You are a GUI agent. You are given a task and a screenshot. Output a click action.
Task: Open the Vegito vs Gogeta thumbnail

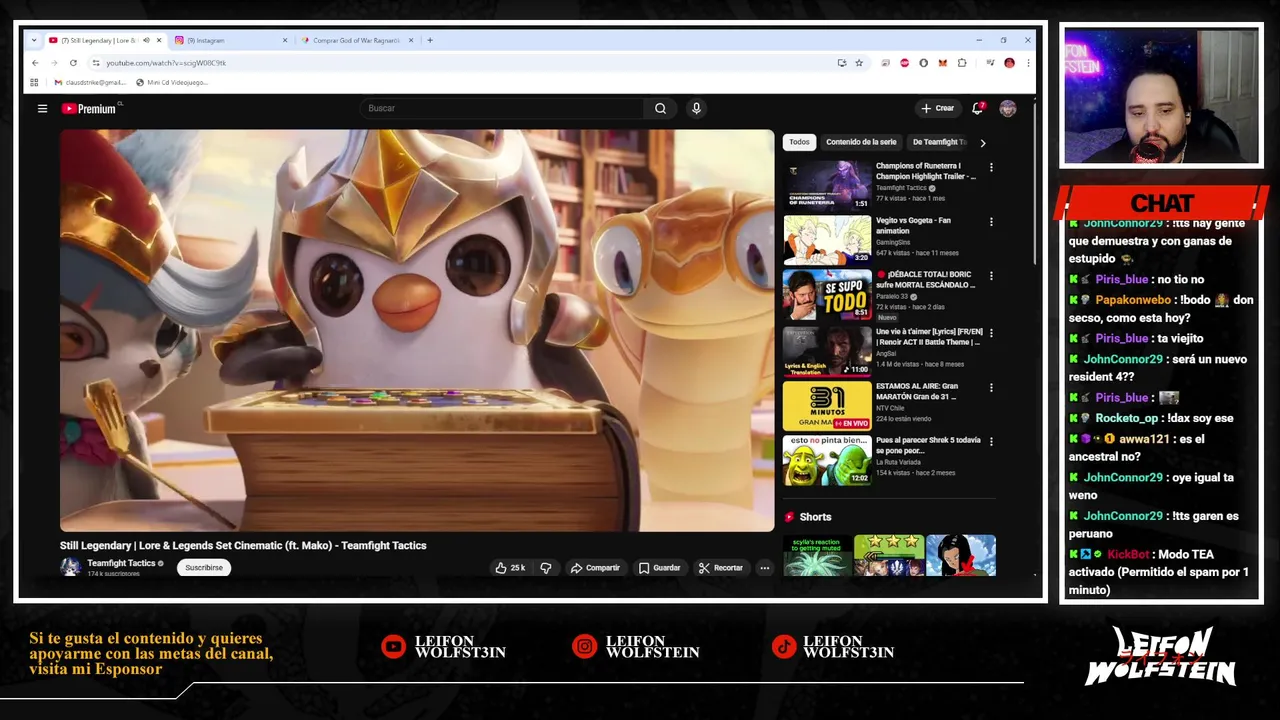pyautogui.click(x=827, y=239)
